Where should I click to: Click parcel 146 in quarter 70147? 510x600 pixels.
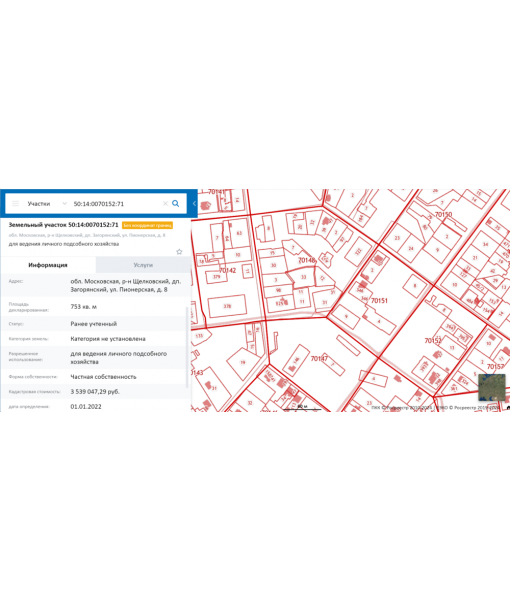[x=296, y=360]
